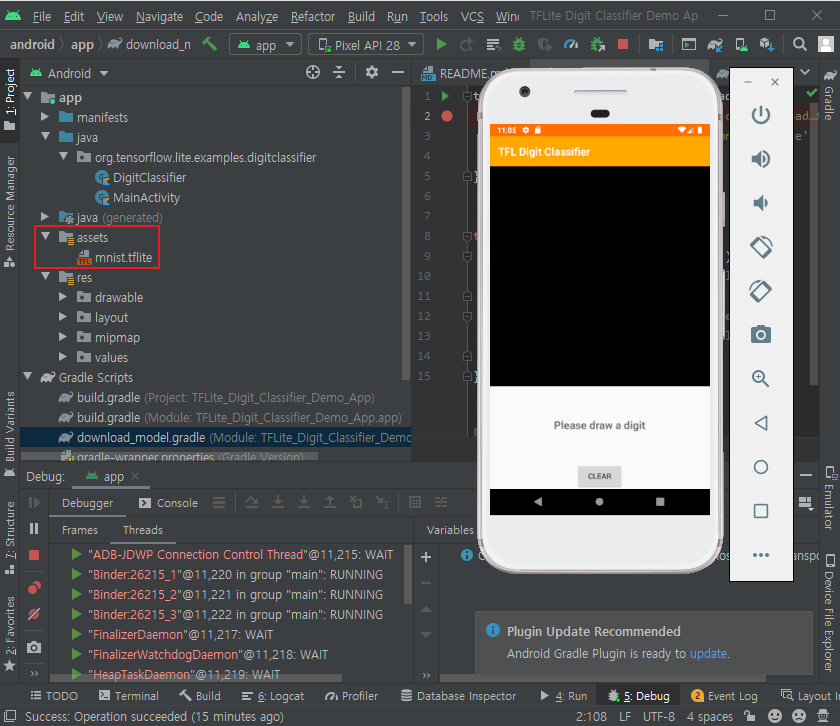The height and width of the screenshot is (726, 840).
Task: Lower emulator volume with lower speaker icon
Action: (x=761, y=203)
